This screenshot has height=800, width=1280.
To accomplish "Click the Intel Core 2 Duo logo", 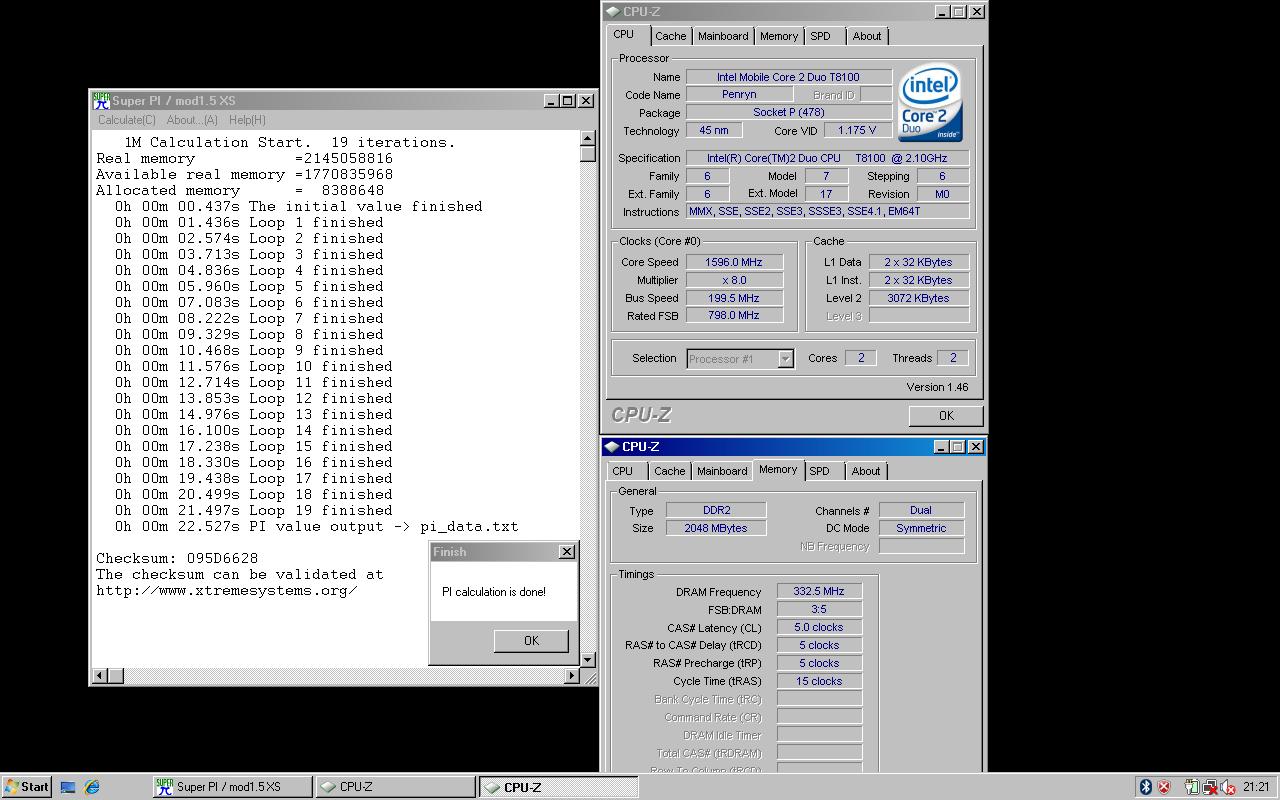I will click(930, 103).
